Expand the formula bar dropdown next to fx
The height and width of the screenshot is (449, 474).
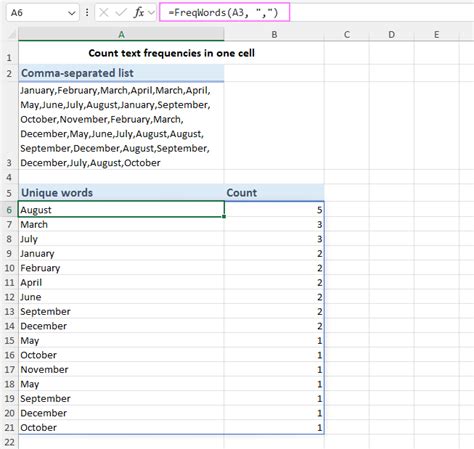tap(151, 13)
